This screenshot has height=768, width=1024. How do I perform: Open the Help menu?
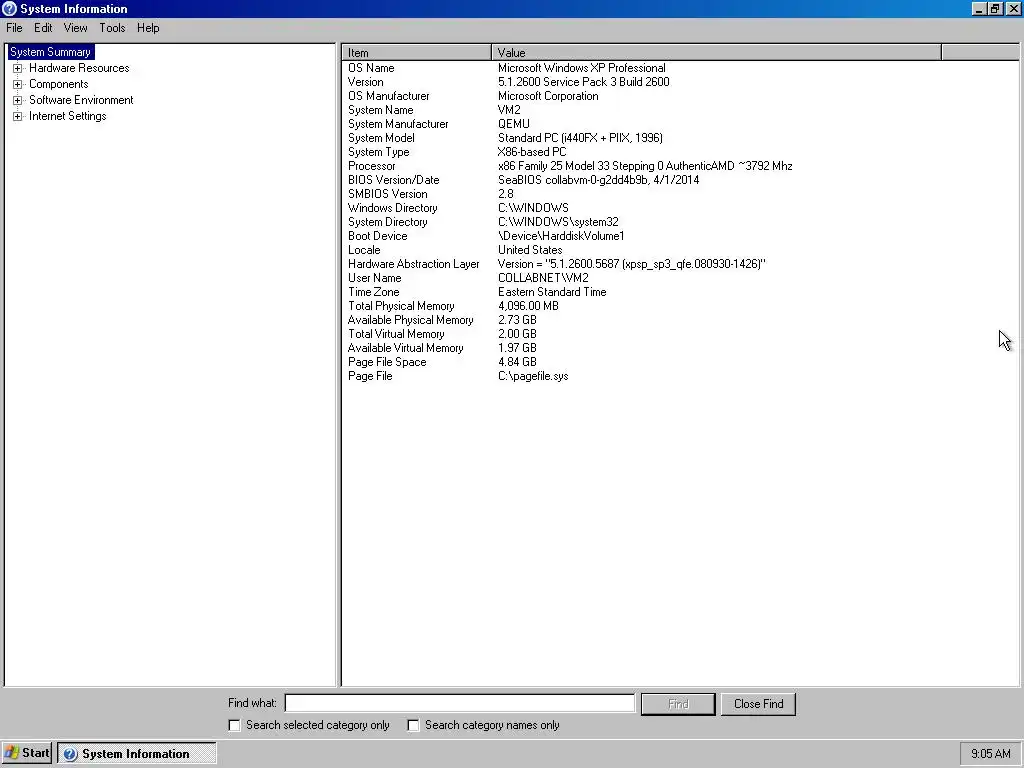point(148,28)
